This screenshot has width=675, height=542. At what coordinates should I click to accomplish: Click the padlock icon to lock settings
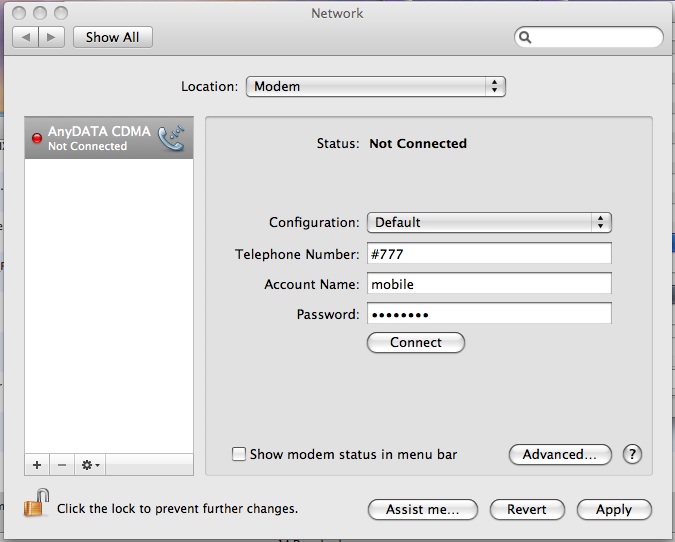click(37, 503)
